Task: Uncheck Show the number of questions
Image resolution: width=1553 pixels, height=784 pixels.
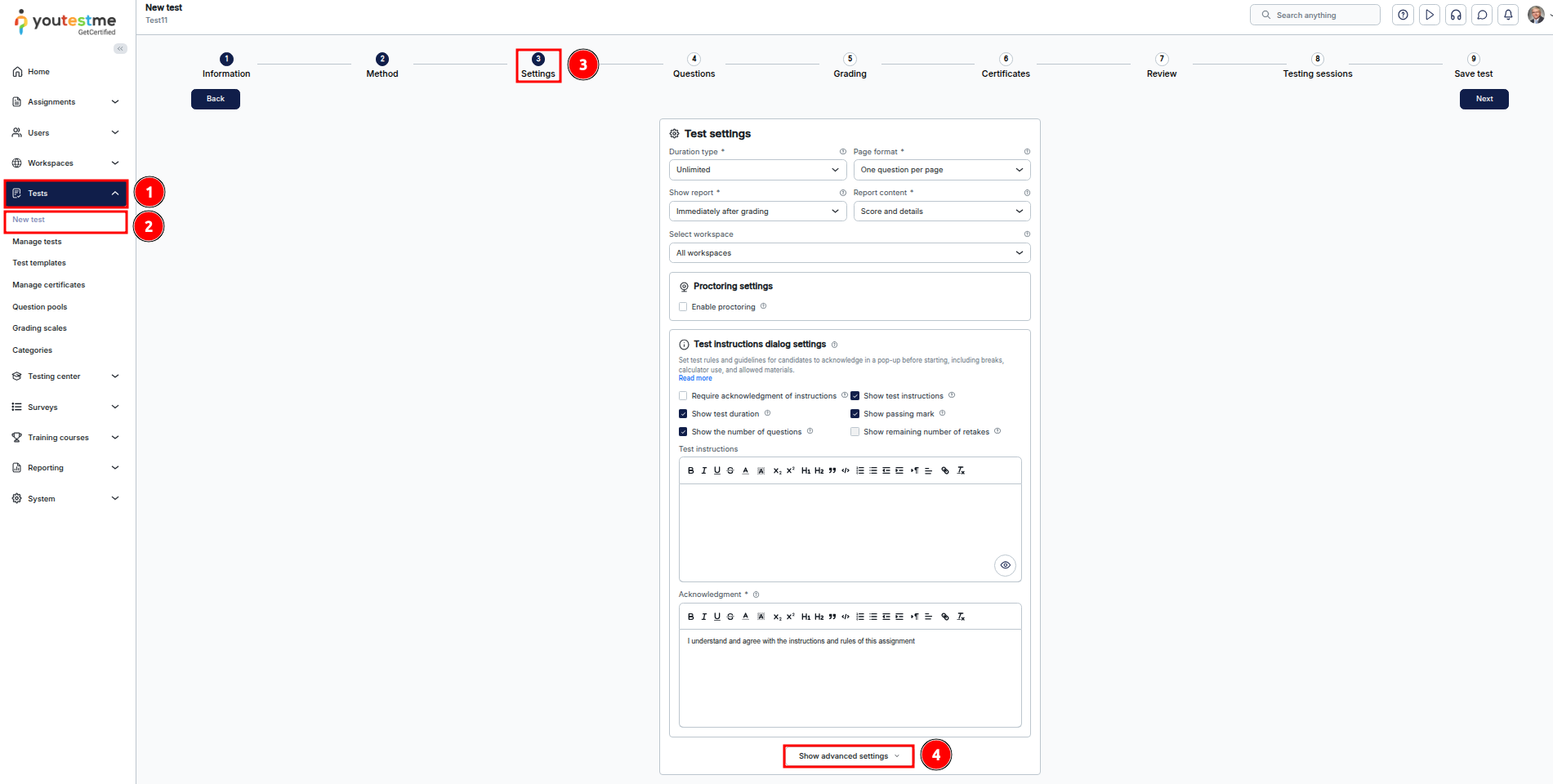Action: (x=683, y=432)
